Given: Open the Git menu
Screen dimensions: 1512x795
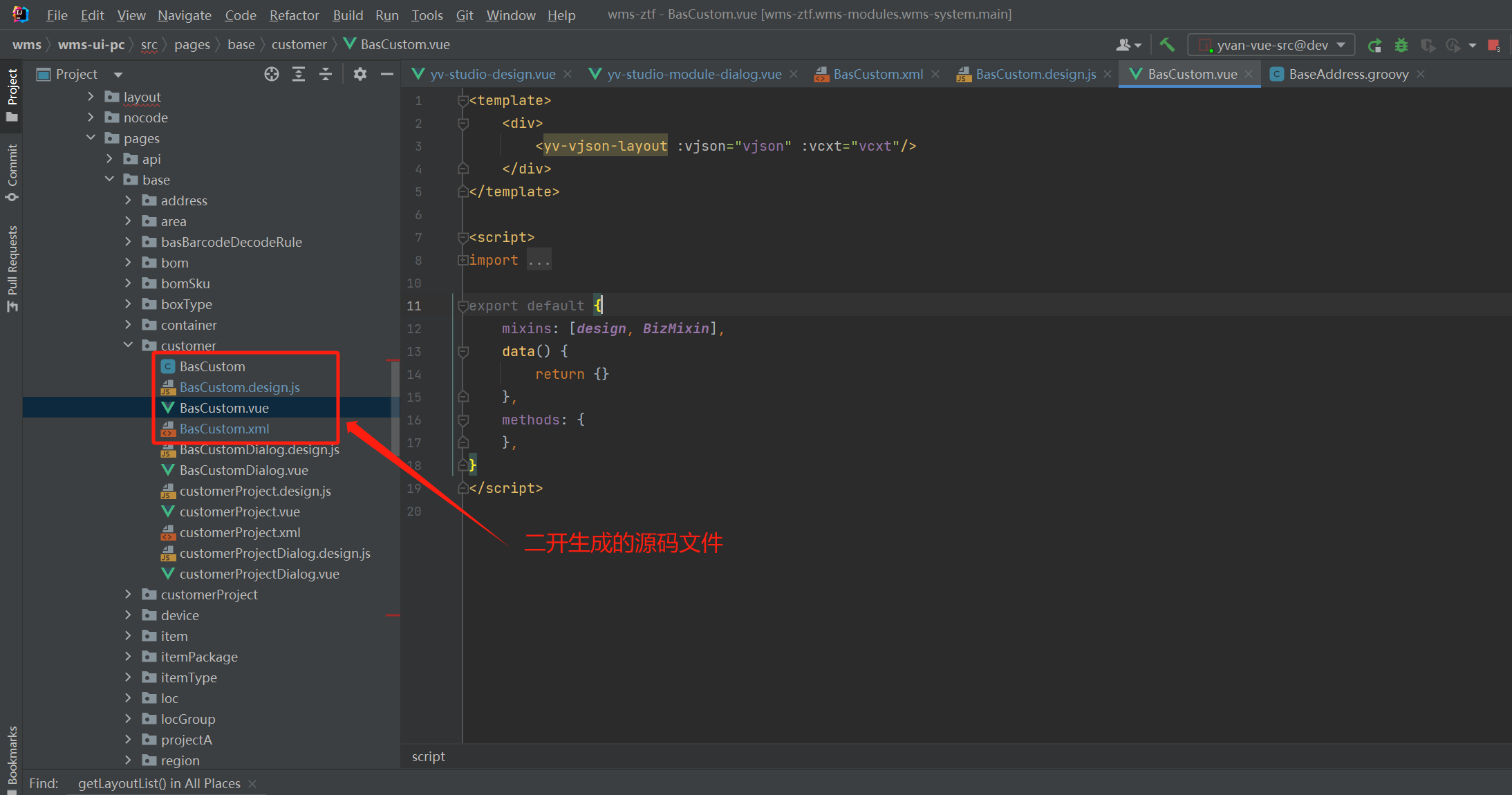Looking at the screenshot, I should 465,15.
